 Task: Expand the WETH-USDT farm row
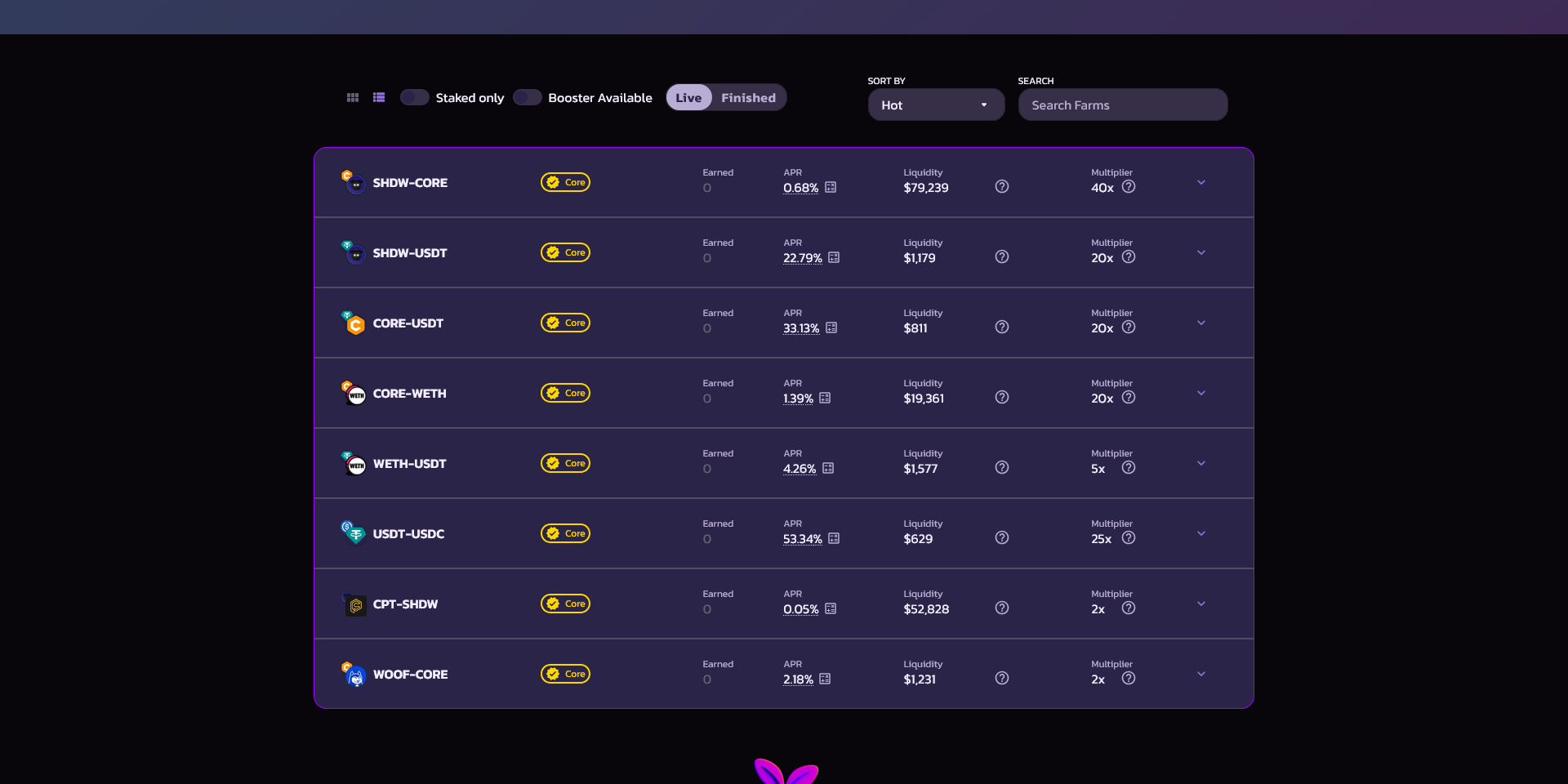tap(1201, 464)
